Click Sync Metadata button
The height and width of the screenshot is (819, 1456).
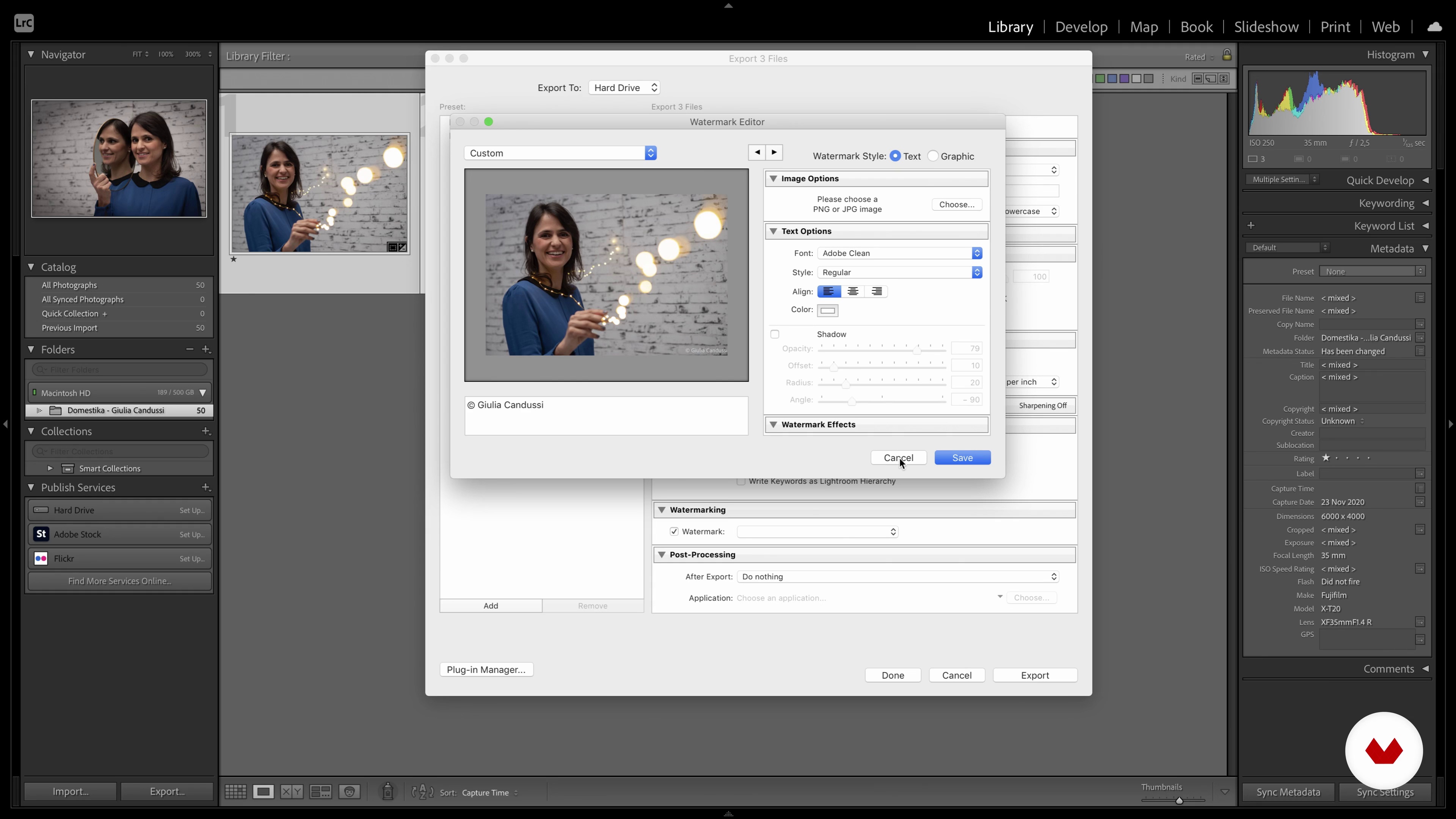(1288, 792)
